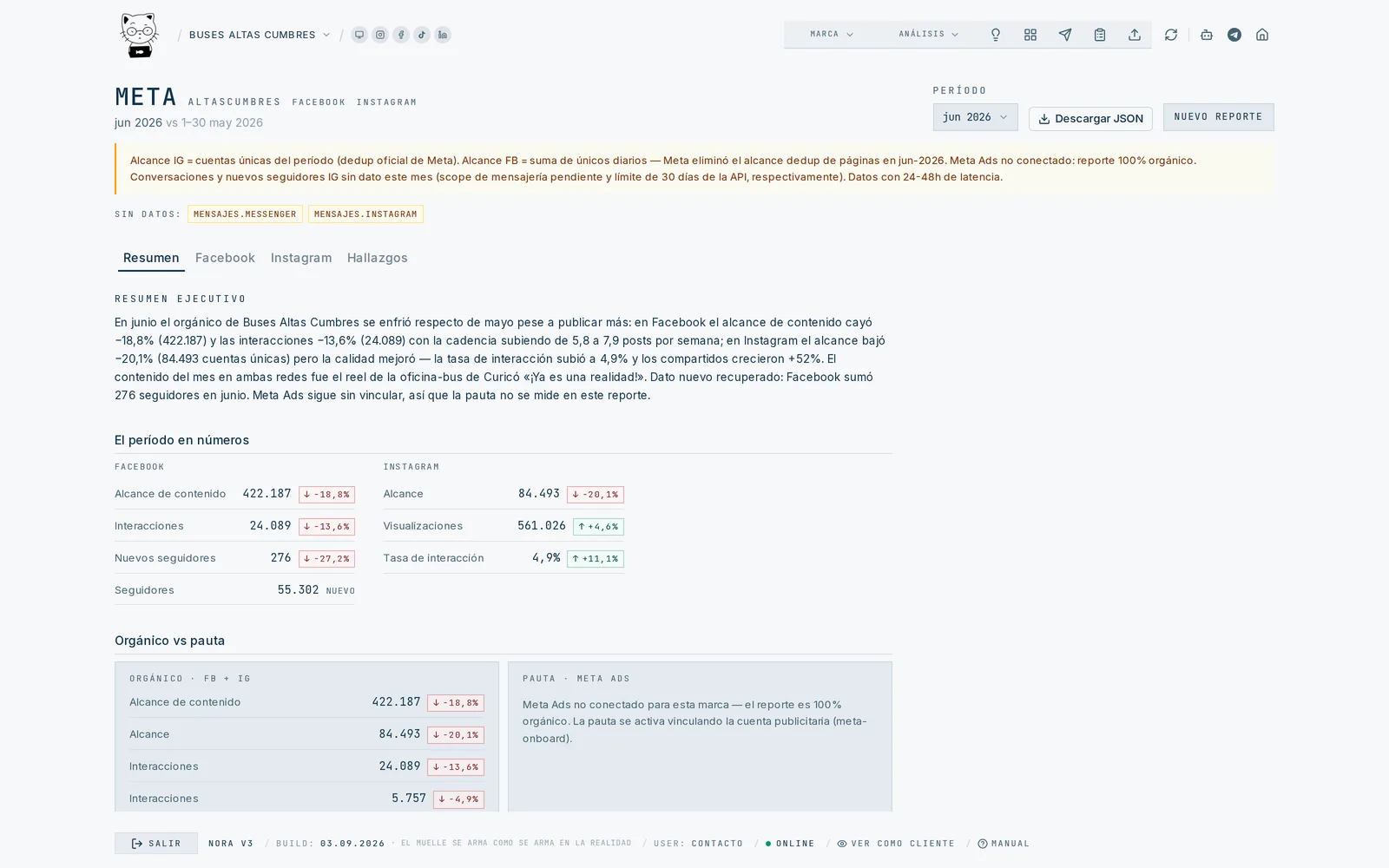The width and height of the screenshot is (1389, 868).
Task: Open the Marca dropdown menu
Action: (832, 35)
